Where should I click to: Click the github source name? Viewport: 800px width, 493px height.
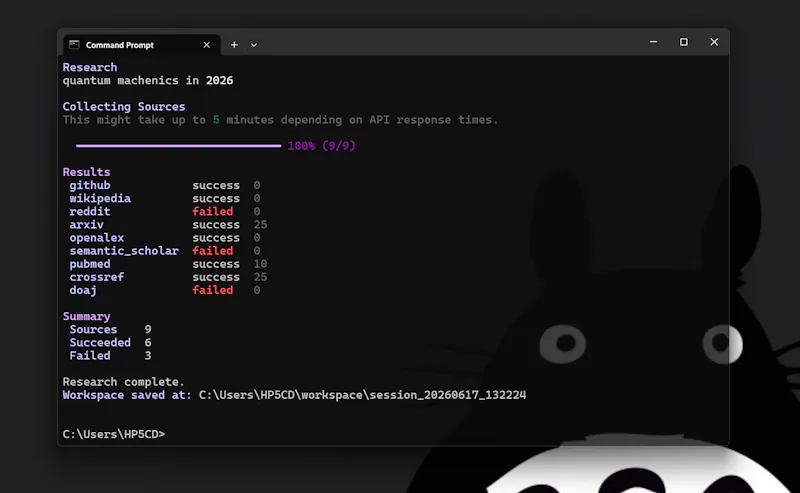(90, 185)
